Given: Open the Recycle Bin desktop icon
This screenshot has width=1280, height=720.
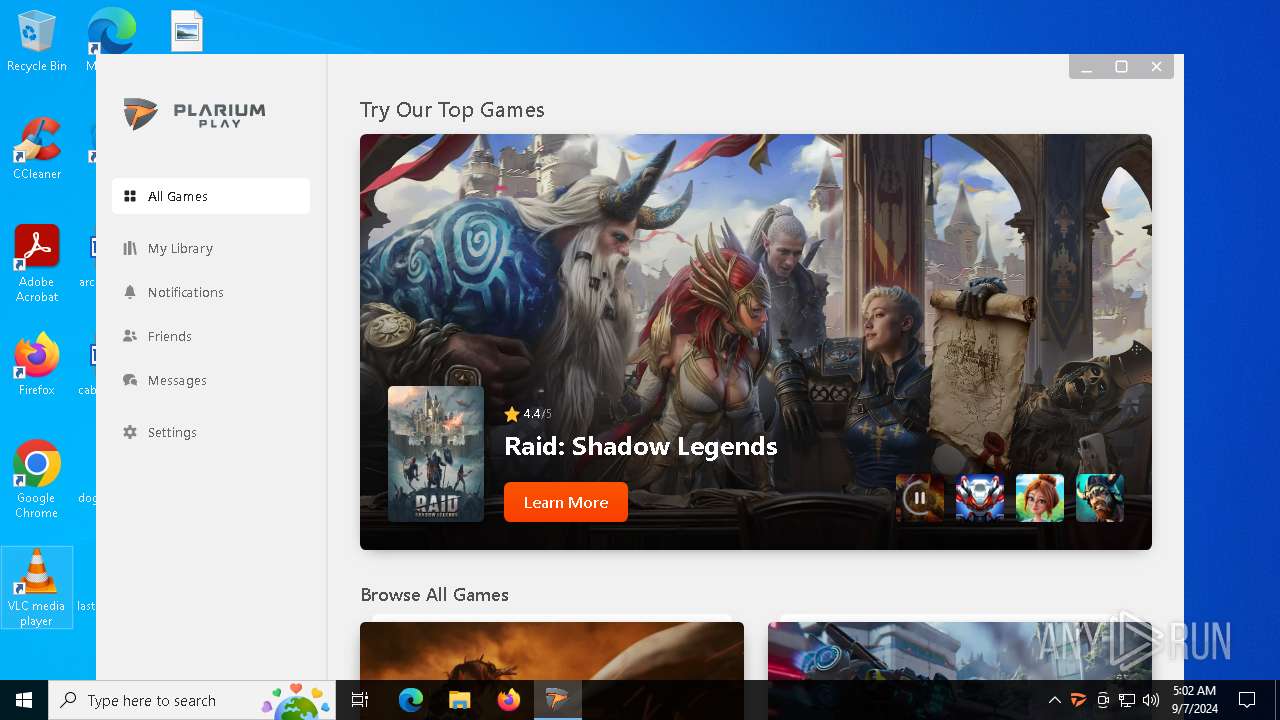Looking at the screenshot, I should [37, 42].
